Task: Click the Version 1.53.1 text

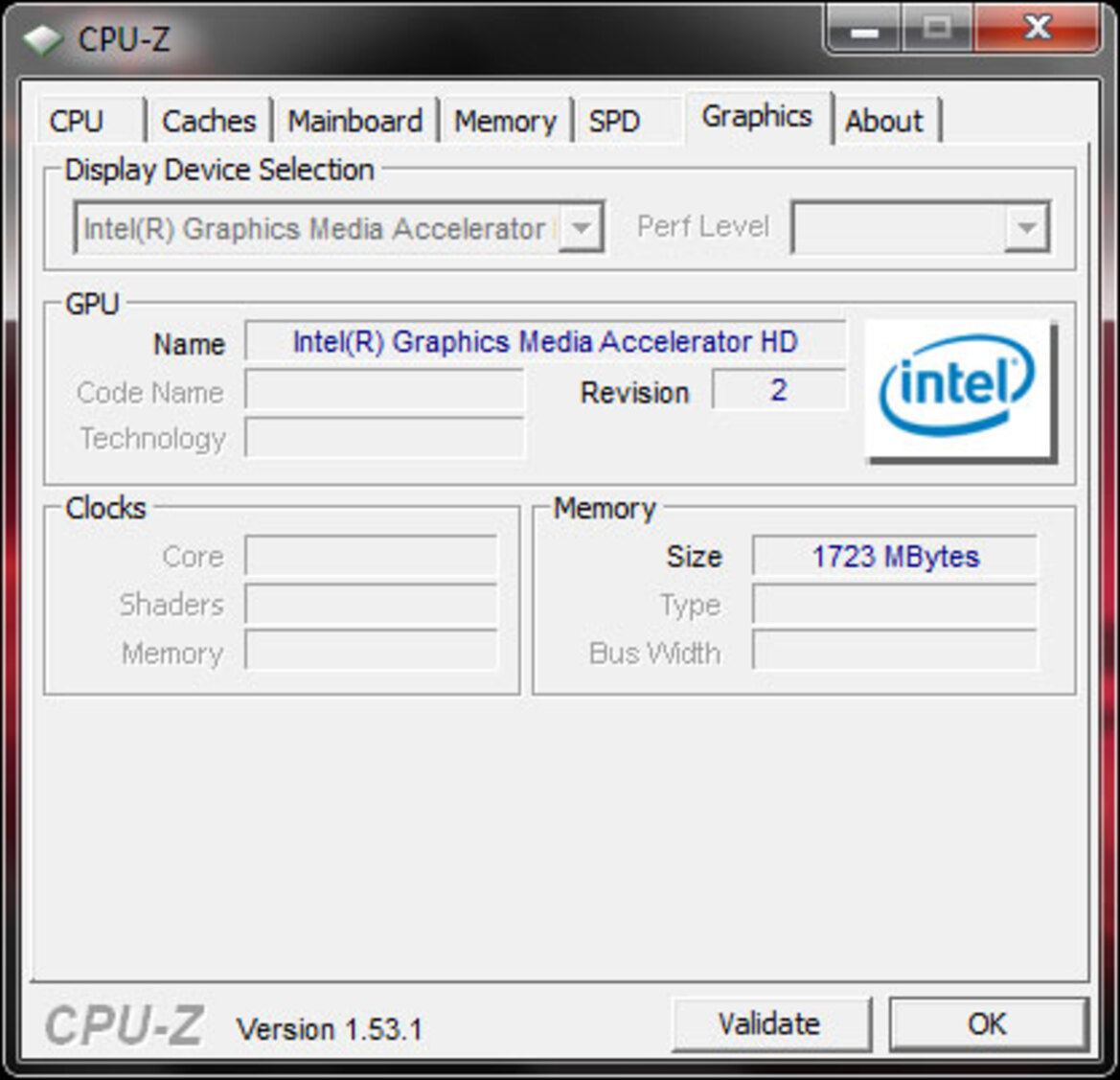Action: point(330,1029)
